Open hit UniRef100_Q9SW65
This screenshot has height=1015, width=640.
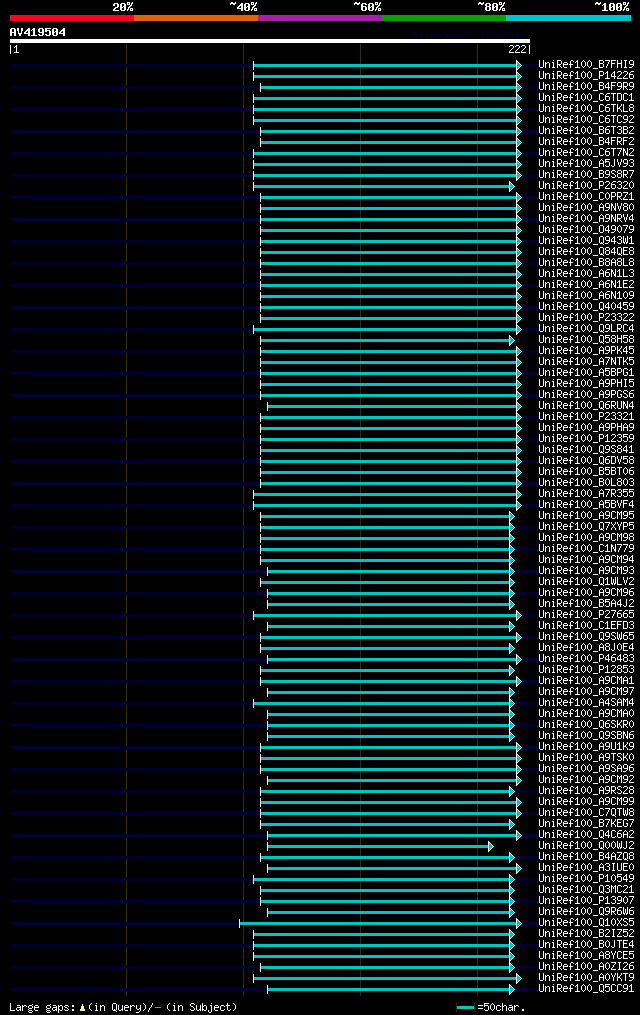tap(586, 637)
